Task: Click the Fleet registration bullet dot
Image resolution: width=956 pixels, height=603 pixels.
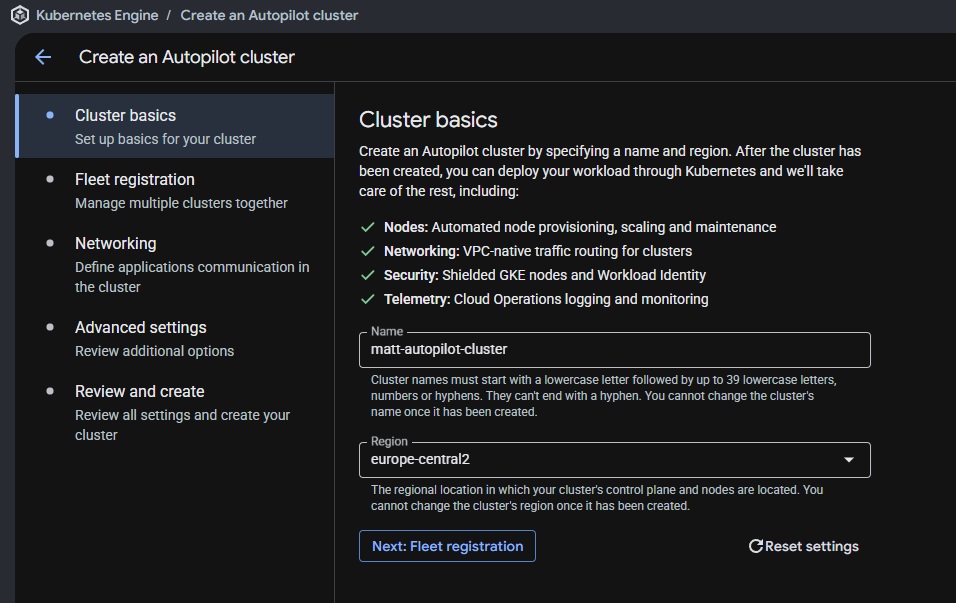Action: point(50,179)
